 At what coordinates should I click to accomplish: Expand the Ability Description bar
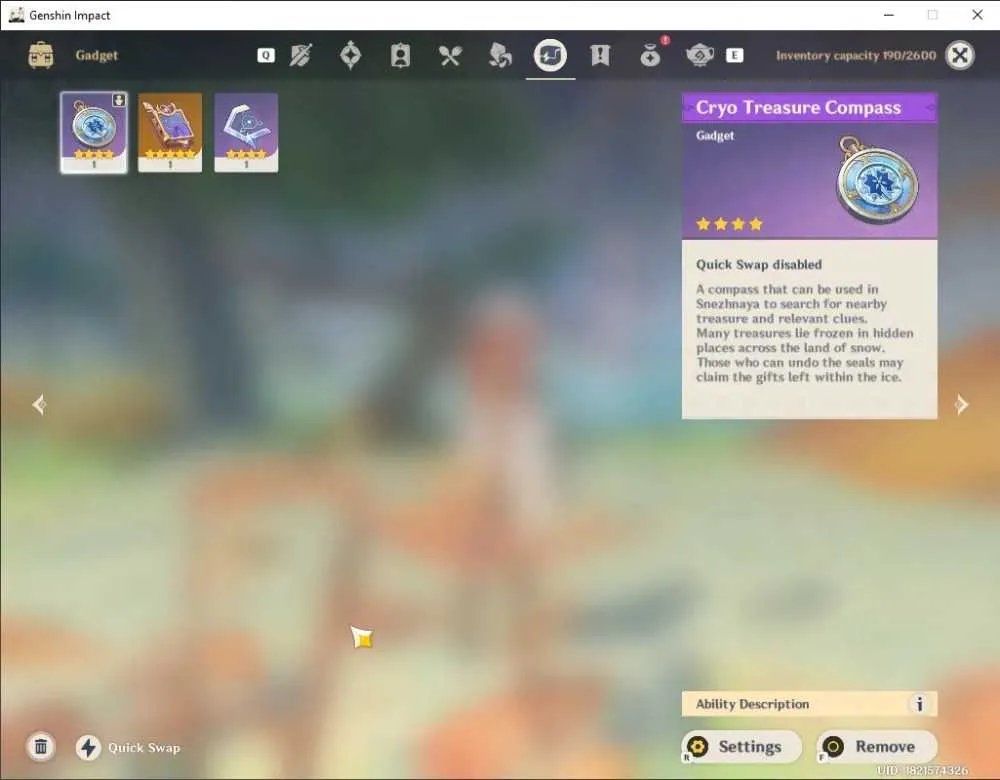pos(809,704)
